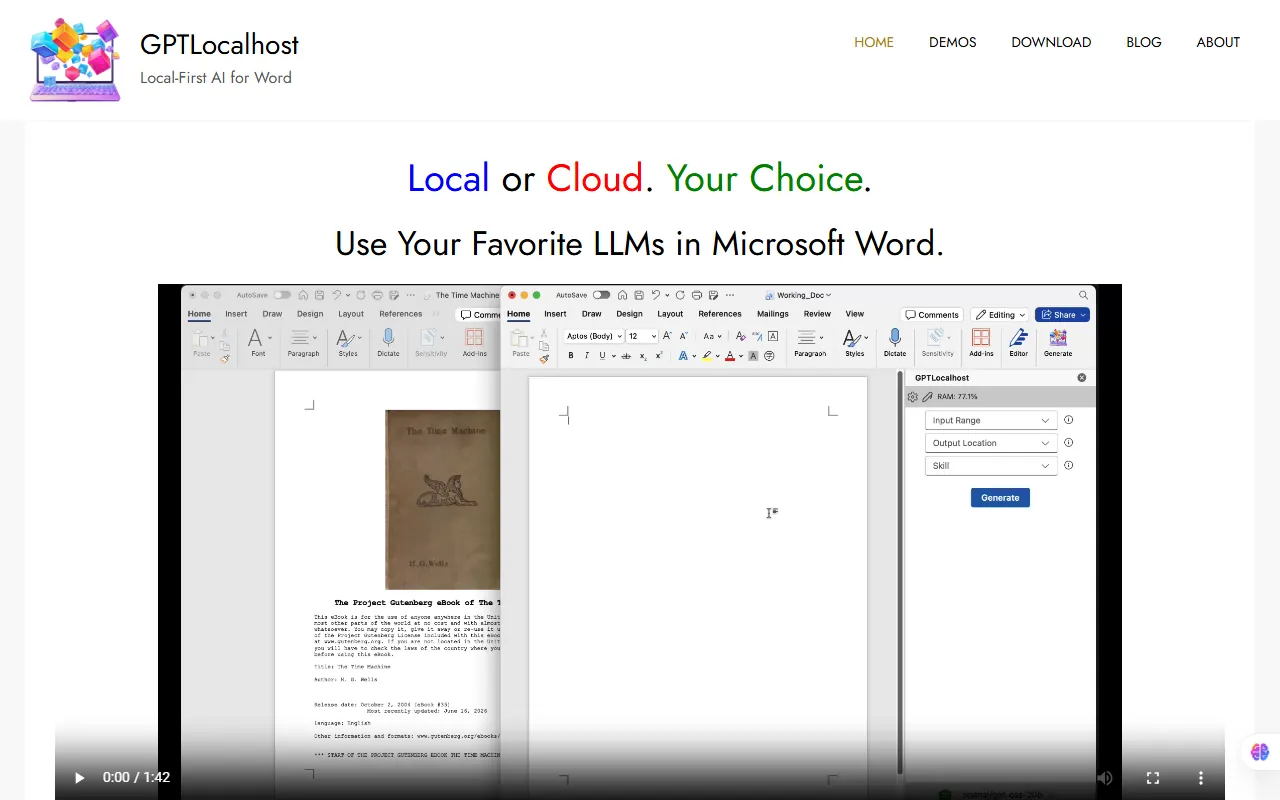Apply superscript formatting in Working_Doc

point(659,355)
